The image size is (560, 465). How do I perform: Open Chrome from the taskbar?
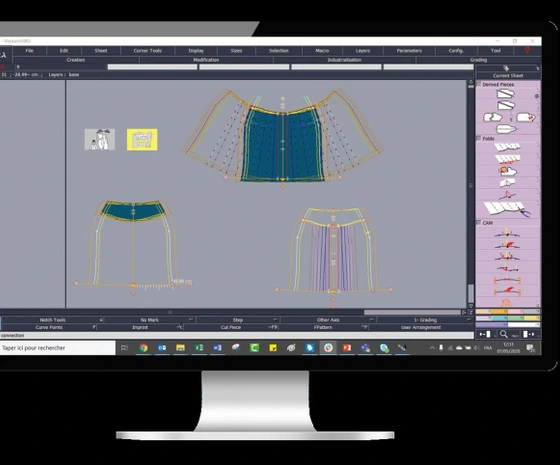click(x=144, y=348)
